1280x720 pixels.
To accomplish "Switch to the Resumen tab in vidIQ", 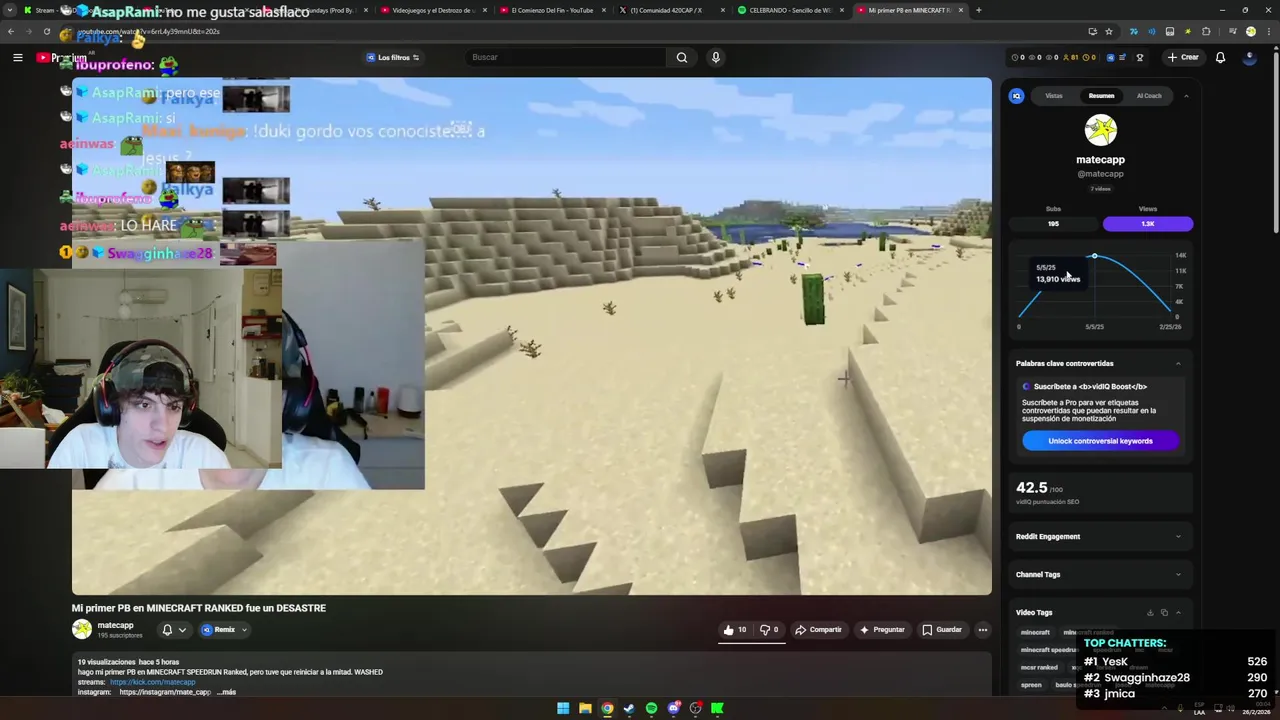I will 1101,96.
